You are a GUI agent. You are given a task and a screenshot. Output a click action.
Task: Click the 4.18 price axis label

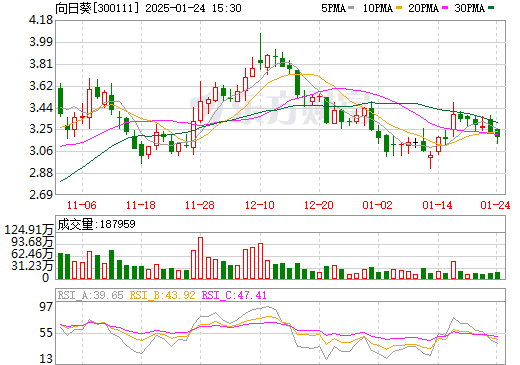41,20
